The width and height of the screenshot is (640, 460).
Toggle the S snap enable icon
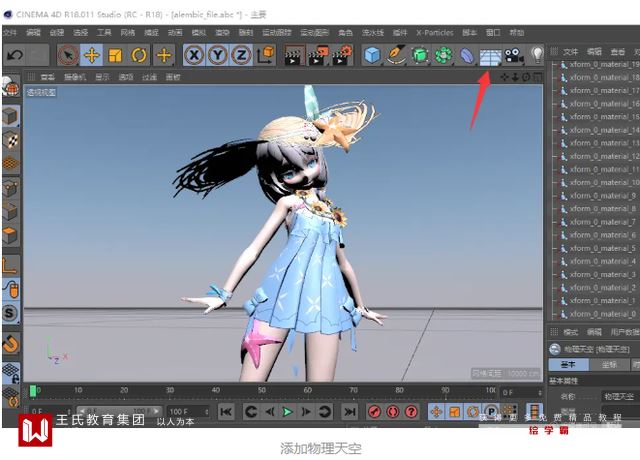click(x=11, y=313)
